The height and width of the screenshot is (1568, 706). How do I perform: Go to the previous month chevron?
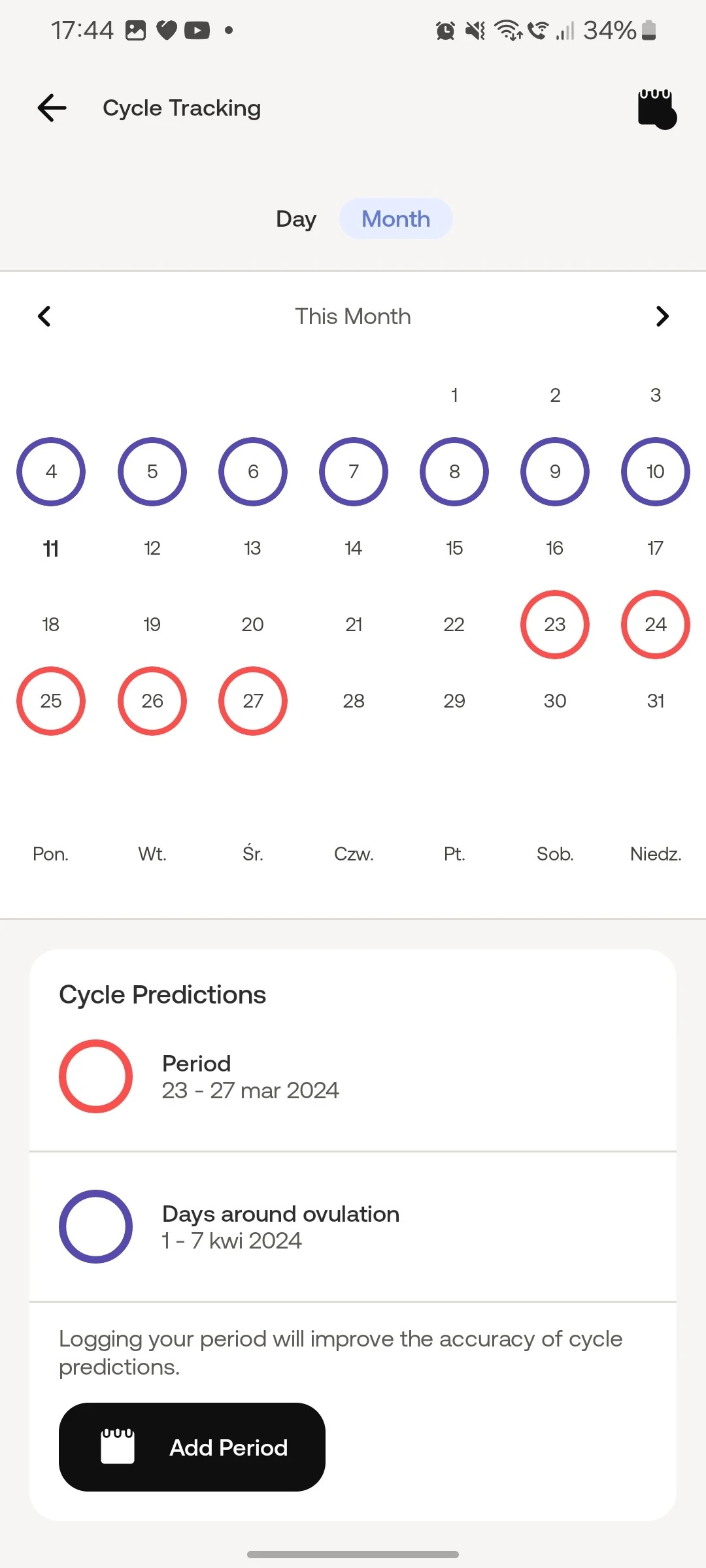(44, 316)
